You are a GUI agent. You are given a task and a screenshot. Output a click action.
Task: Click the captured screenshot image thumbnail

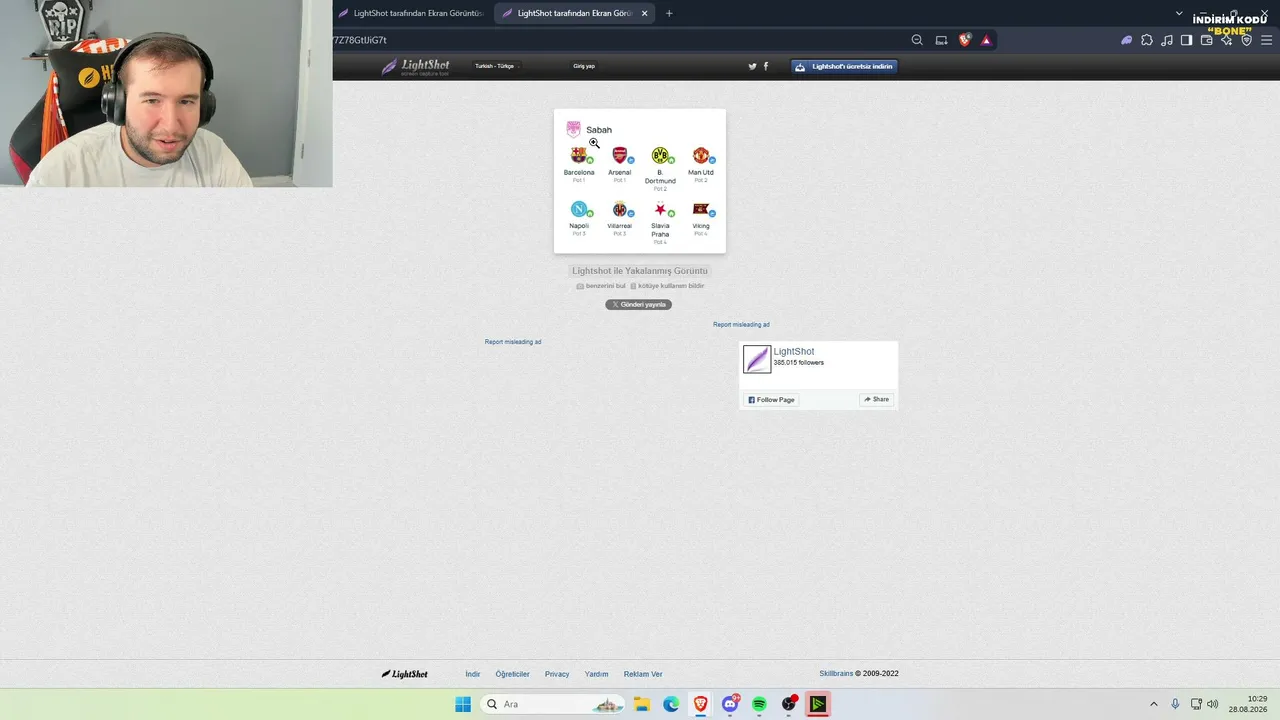pos(640,181)
